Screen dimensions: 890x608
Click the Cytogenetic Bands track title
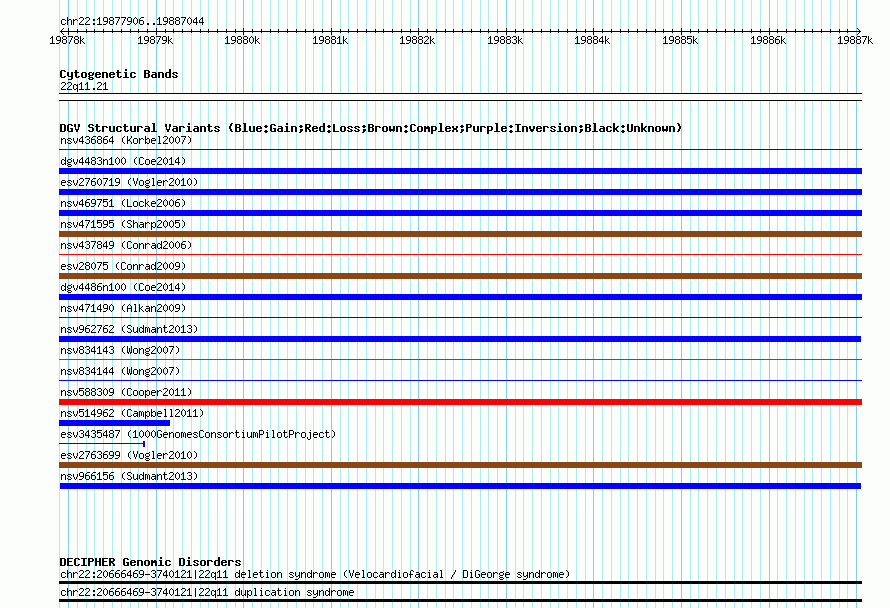click(x=119, y=74)
